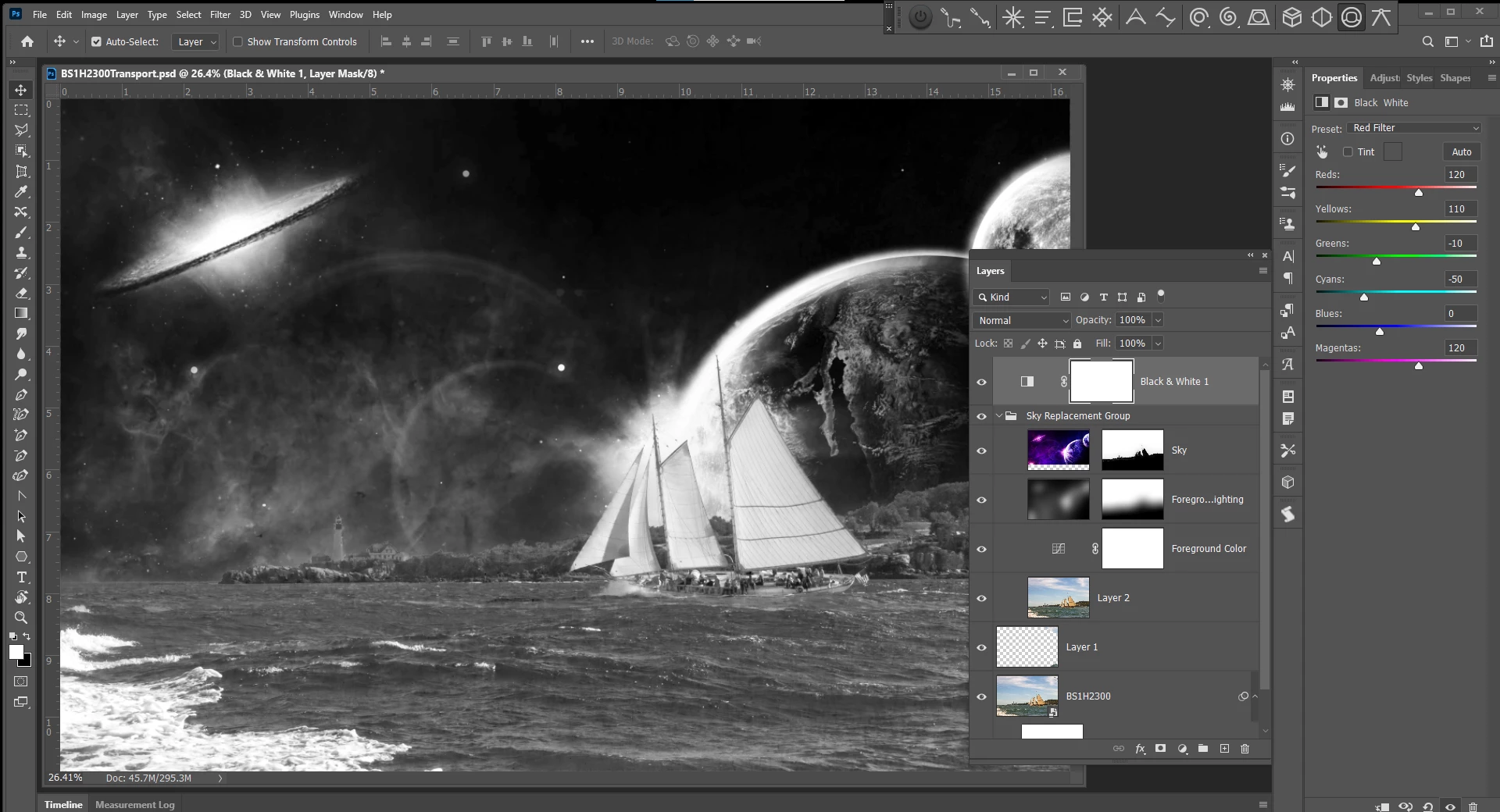Image resolution: width=1500 pixels, height=812 pixels.
Task: Open the Window menu
Action: (345, 15)
